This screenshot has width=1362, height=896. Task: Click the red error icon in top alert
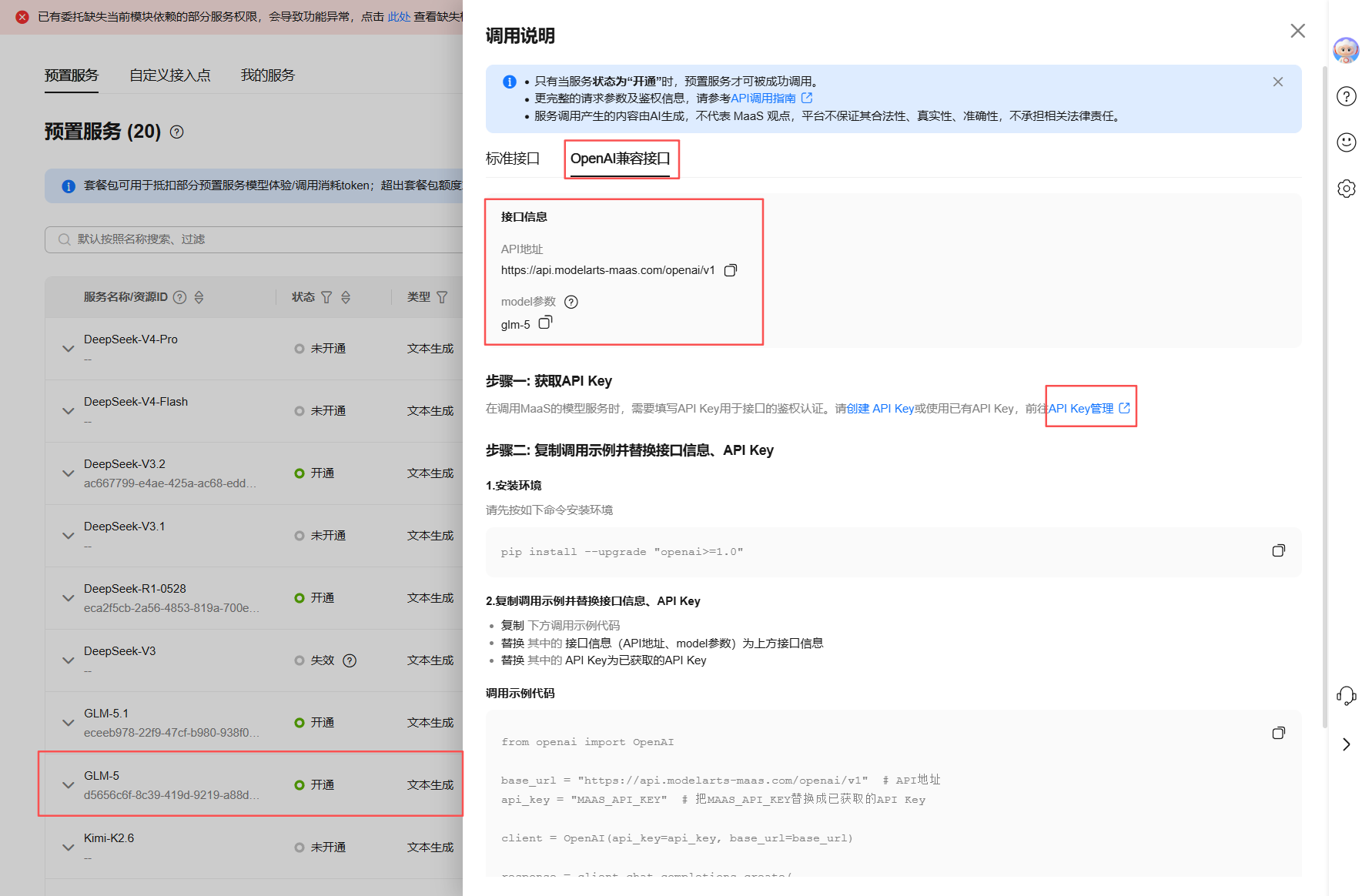click(22, 17)
